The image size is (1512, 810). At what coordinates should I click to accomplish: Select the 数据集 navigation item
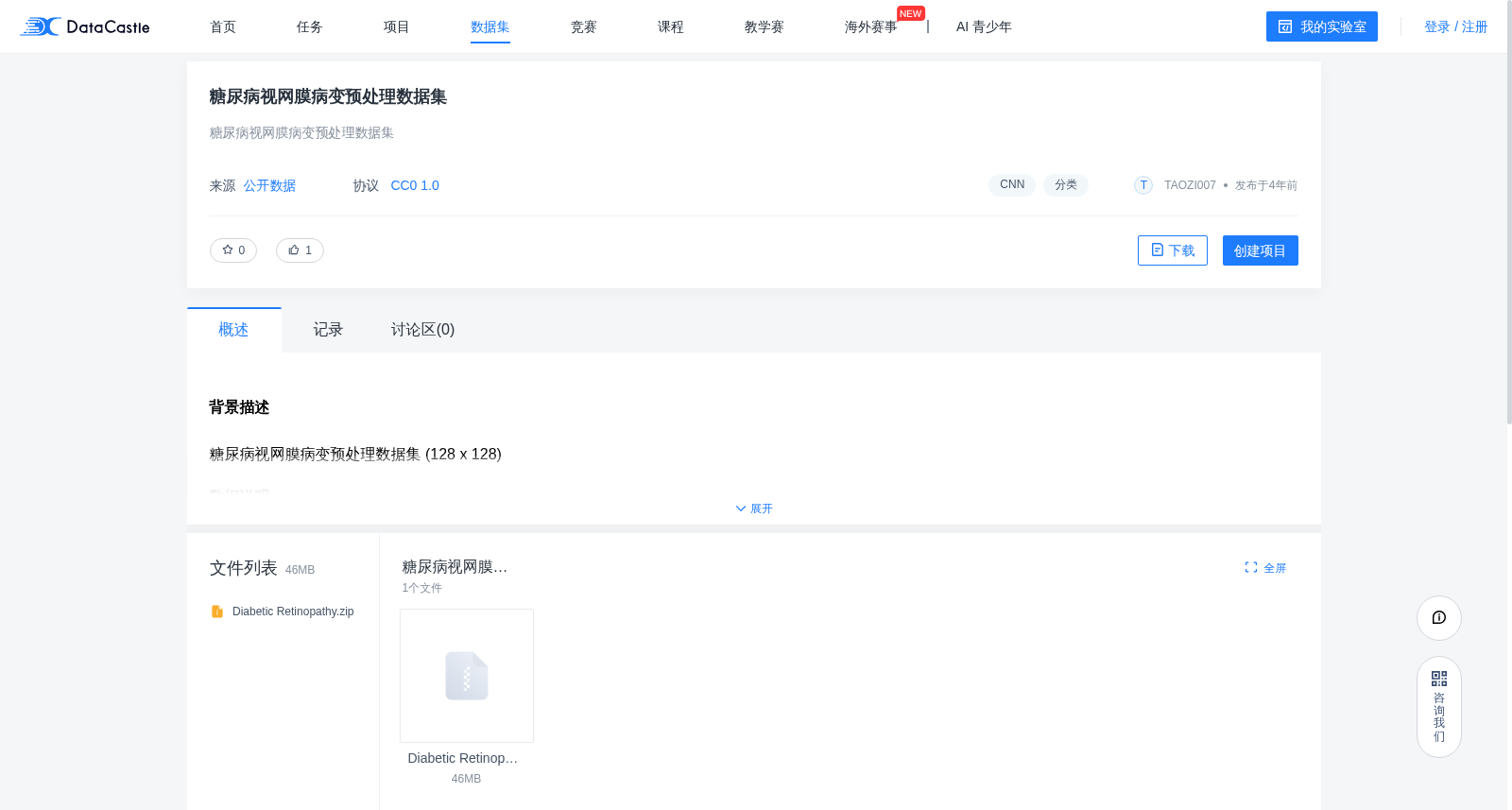click(x=490, y=26)
